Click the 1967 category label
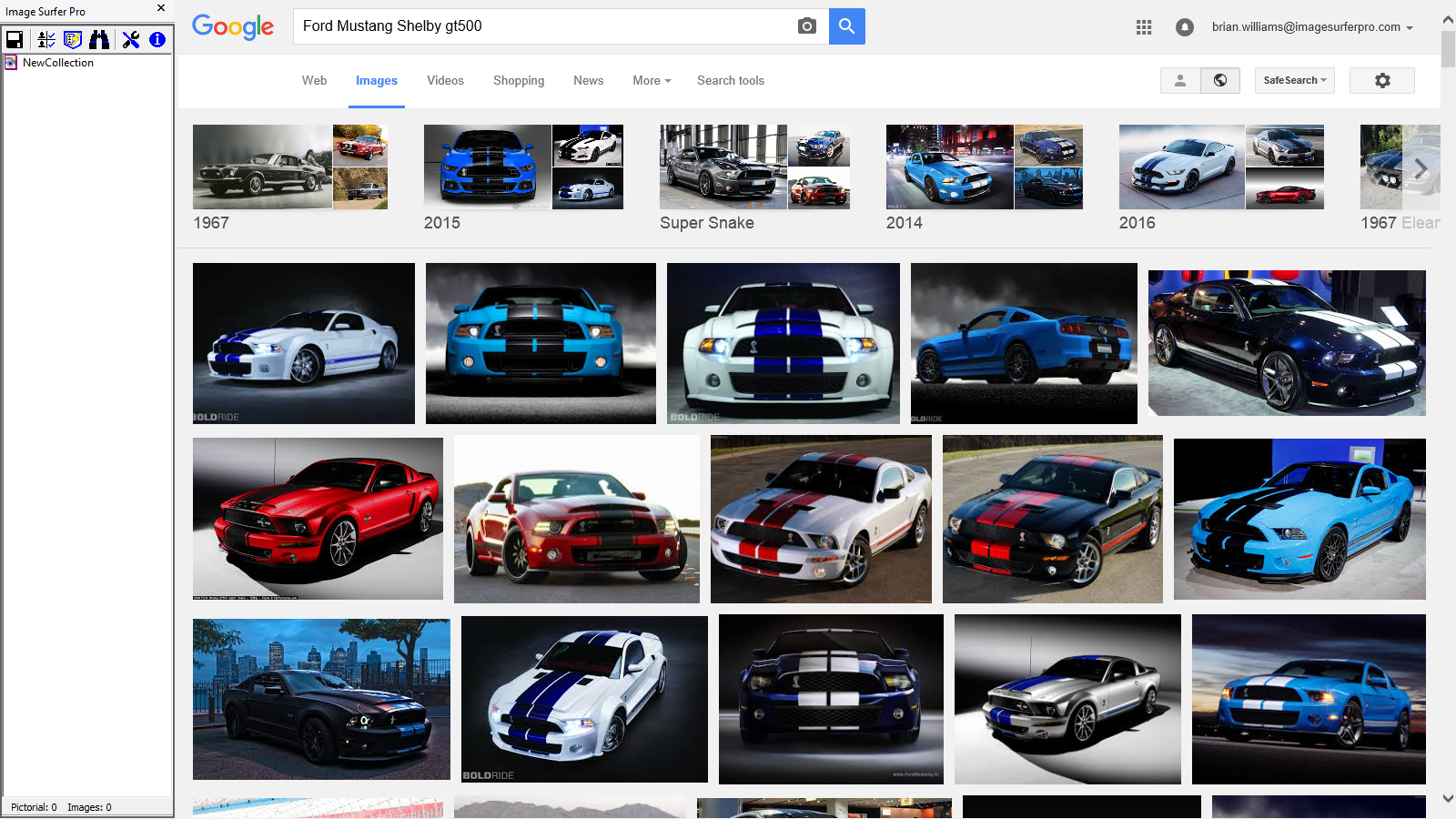Image resolution: width=1456 pixels, height=819 pixels. 211,223
